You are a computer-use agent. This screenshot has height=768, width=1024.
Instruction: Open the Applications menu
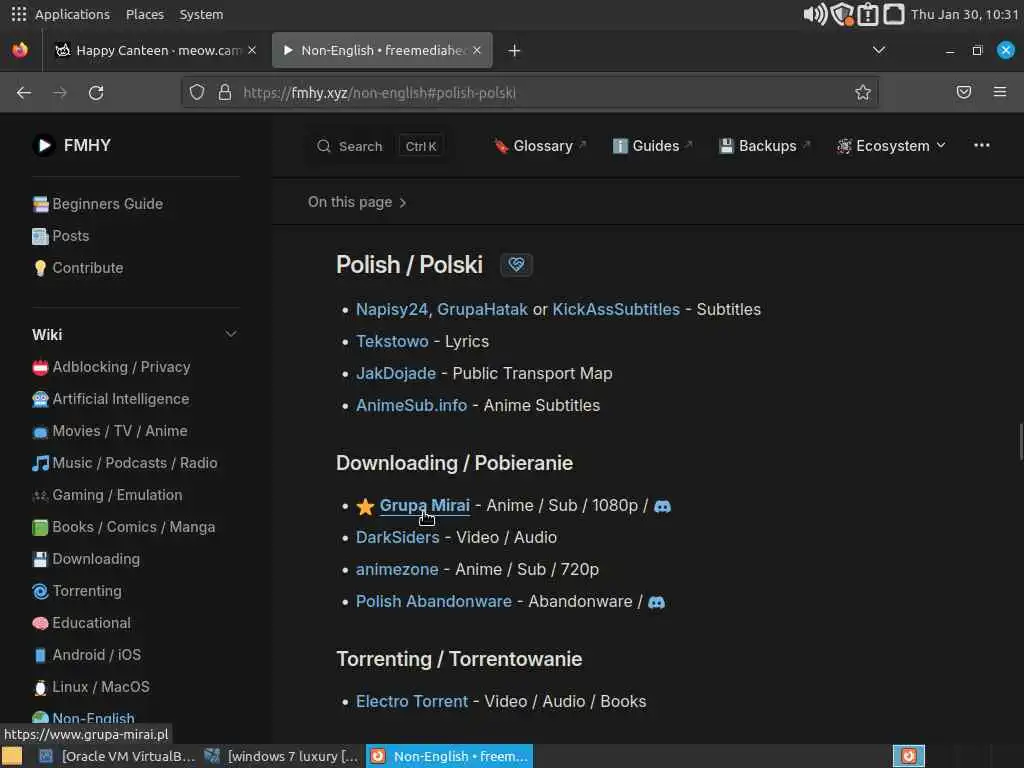click(x=72, y=14)
